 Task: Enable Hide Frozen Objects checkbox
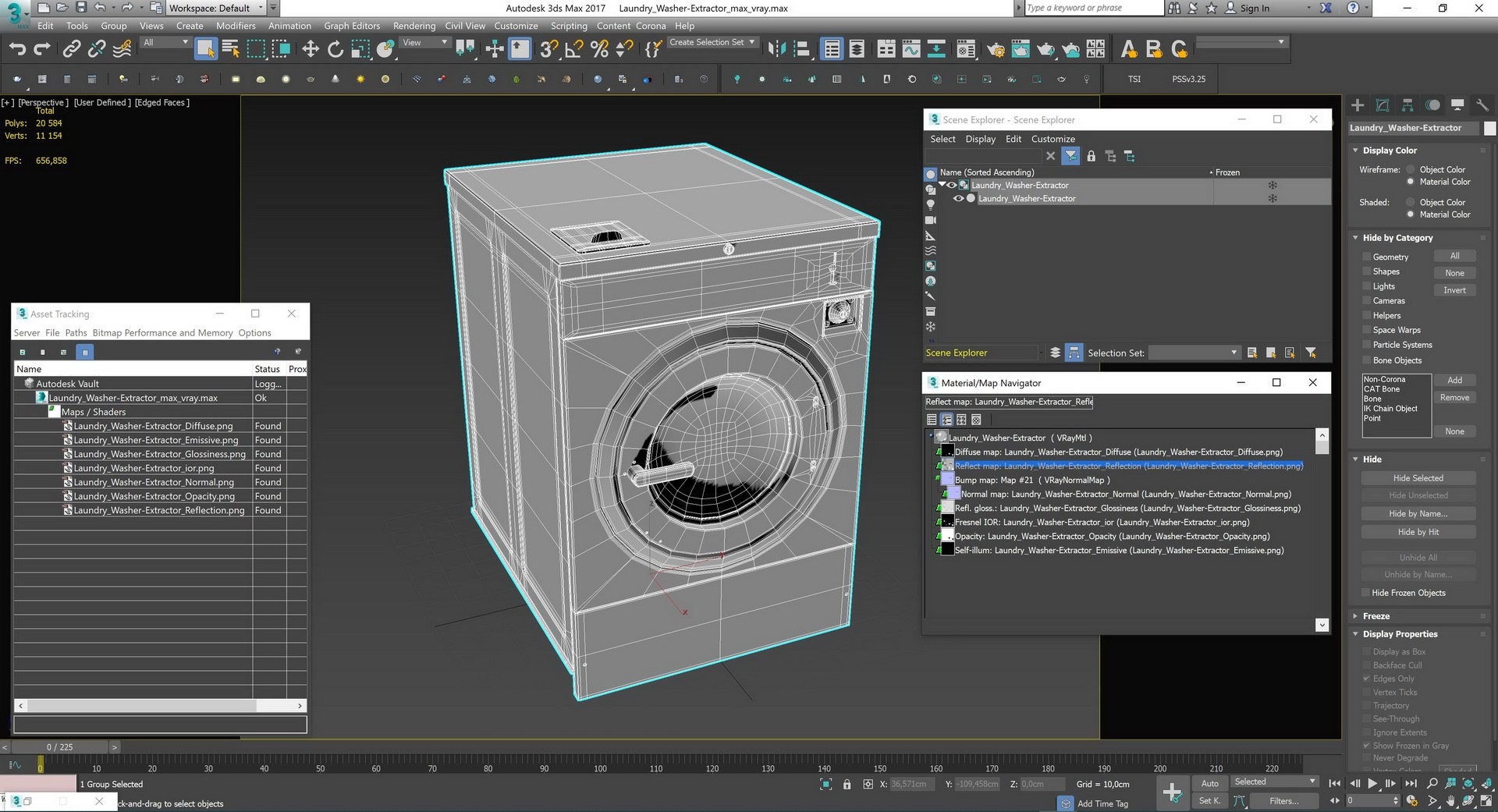pos(1366,593)
